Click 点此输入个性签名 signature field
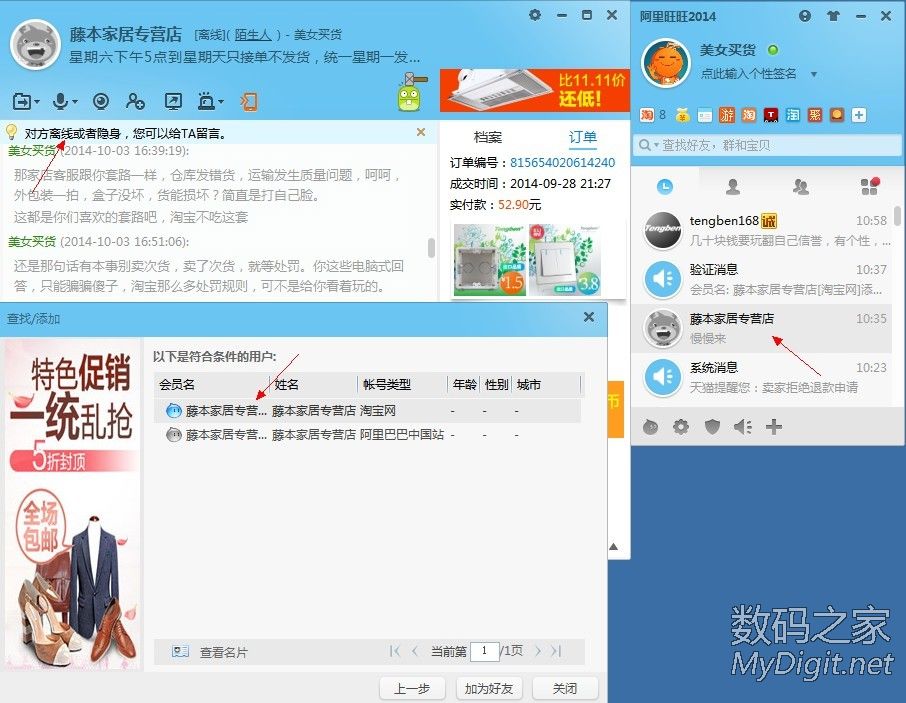The image size is (906, 703). point(748,74)
